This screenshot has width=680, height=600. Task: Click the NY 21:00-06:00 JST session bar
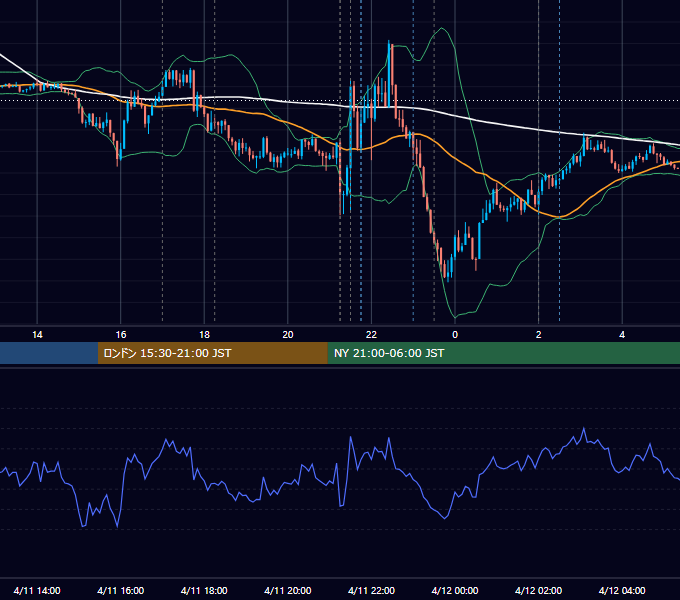[503, 353]
